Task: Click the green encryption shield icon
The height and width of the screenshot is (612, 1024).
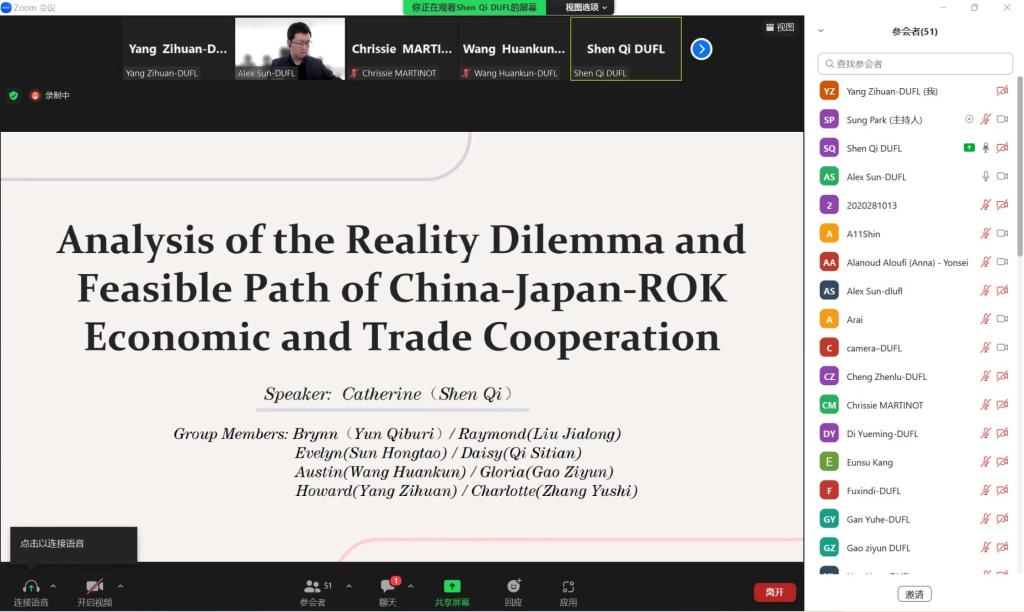Action: (x=14, y=96)
